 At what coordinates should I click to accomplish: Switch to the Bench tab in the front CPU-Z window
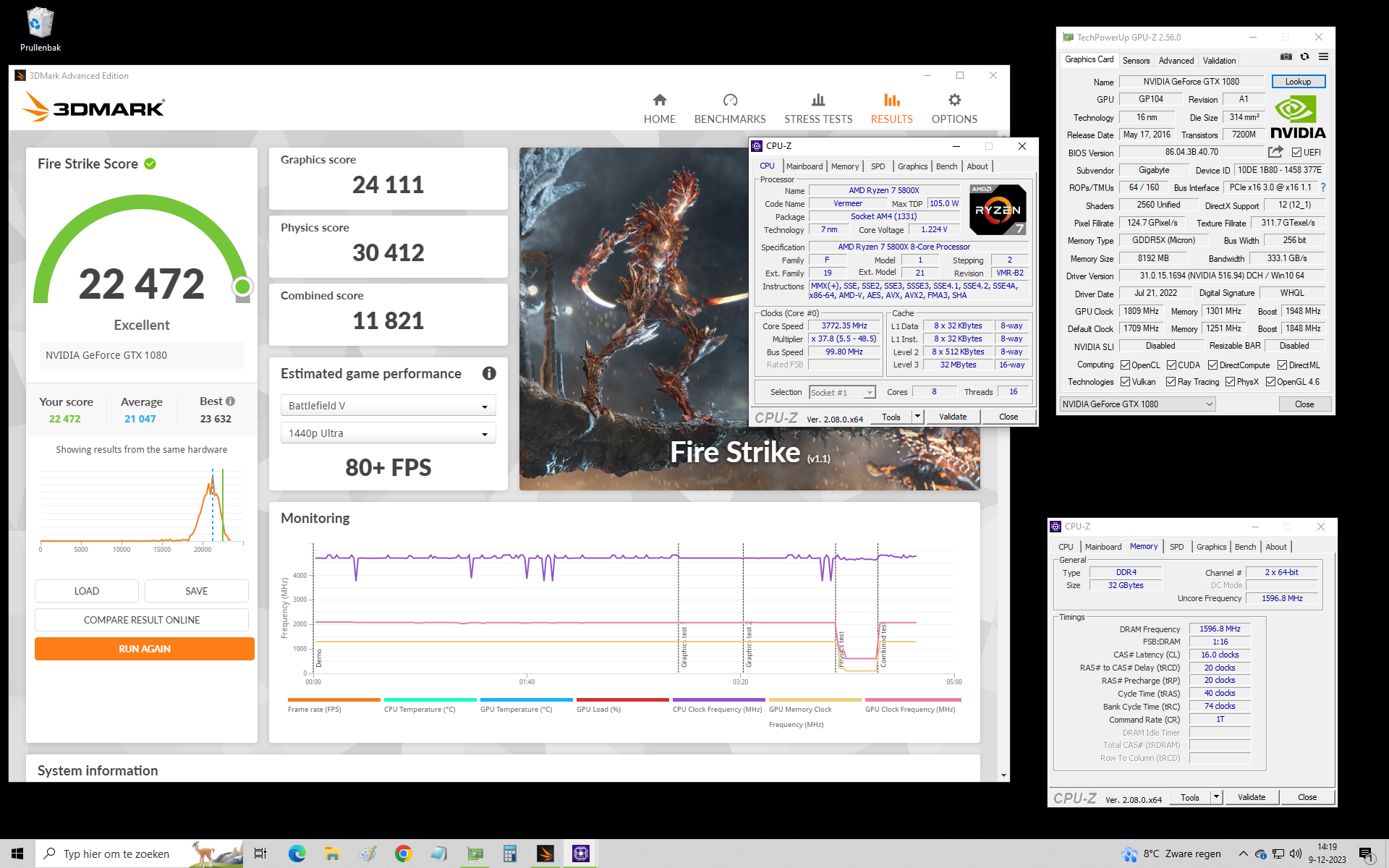coord(946,166)
